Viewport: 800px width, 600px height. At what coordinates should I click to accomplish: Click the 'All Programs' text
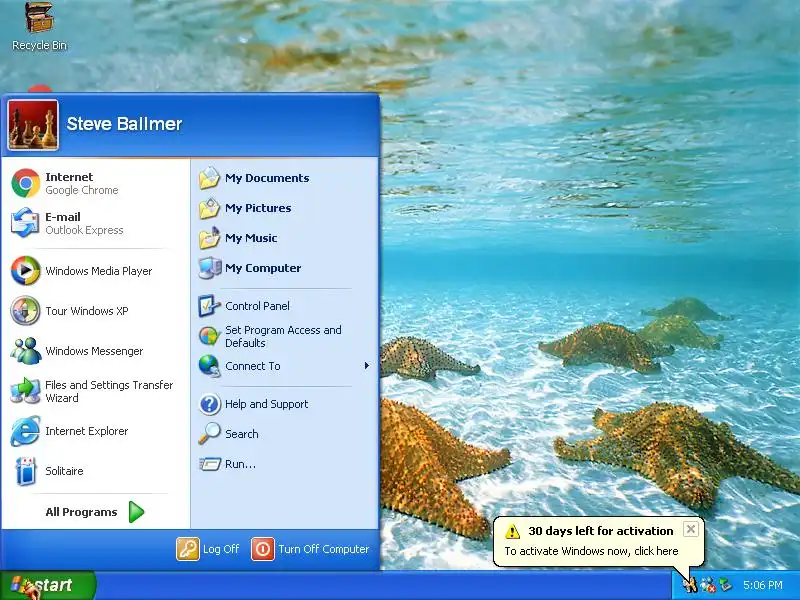81,512
